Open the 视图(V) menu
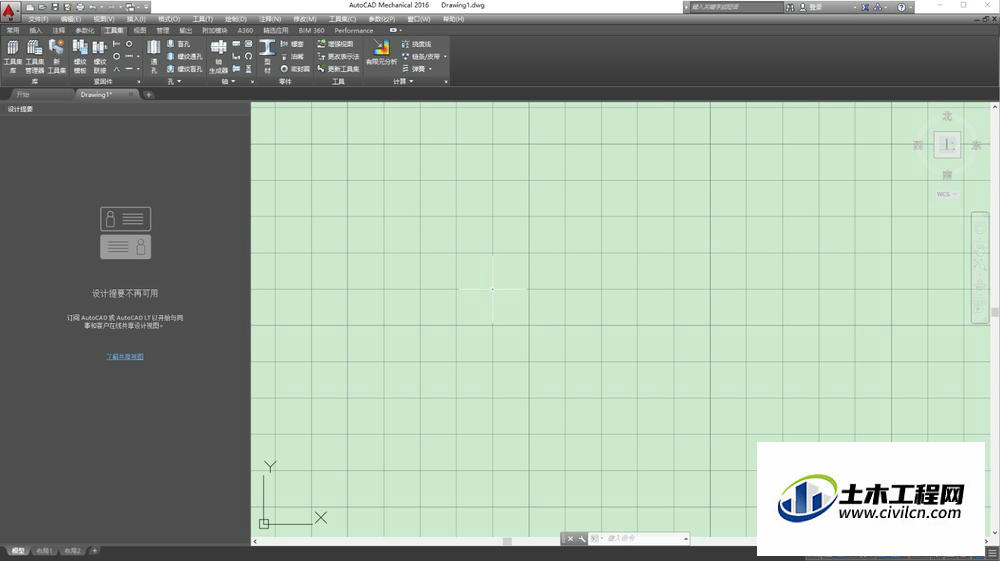Image resolution: width=1000 pixels, height=561 pixels. (x=104, y=19)
